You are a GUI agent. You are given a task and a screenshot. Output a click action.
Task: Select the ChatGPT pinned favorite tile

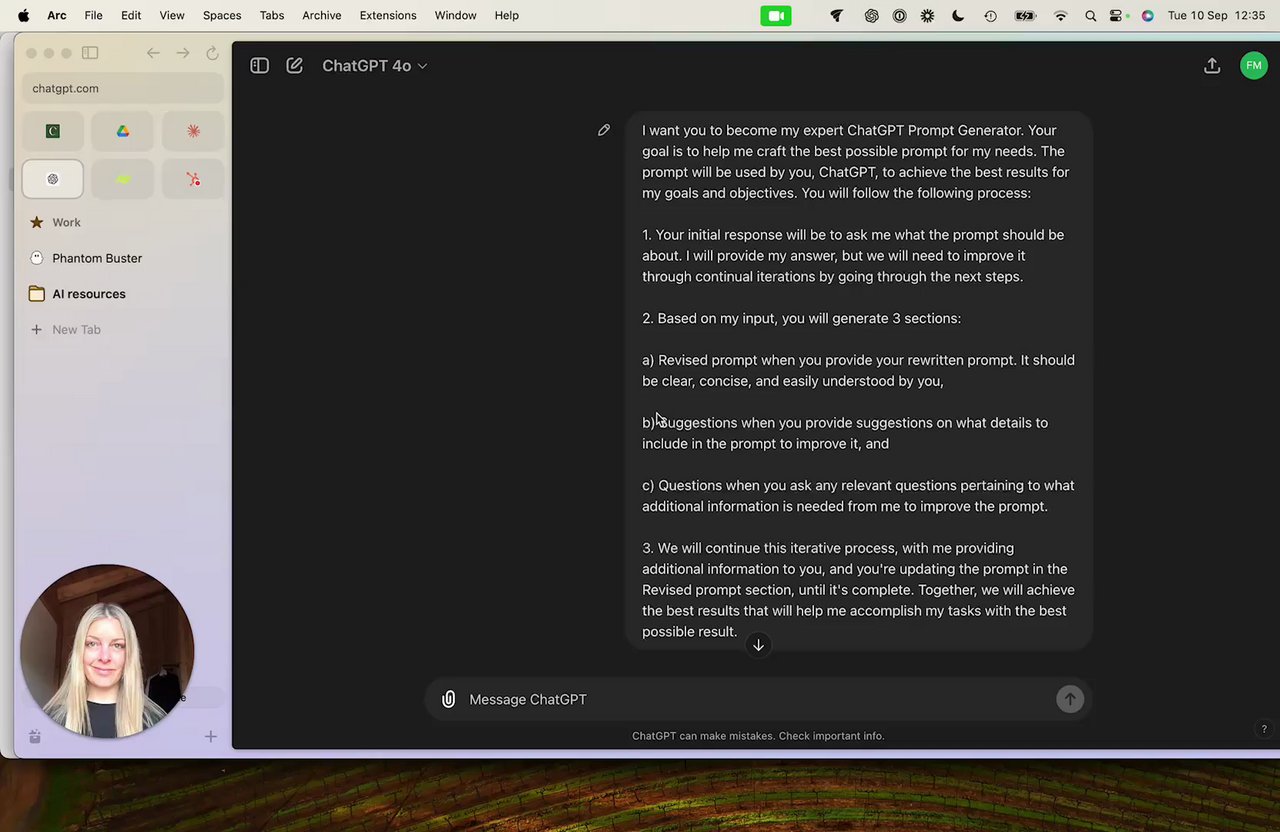(53, 179)
